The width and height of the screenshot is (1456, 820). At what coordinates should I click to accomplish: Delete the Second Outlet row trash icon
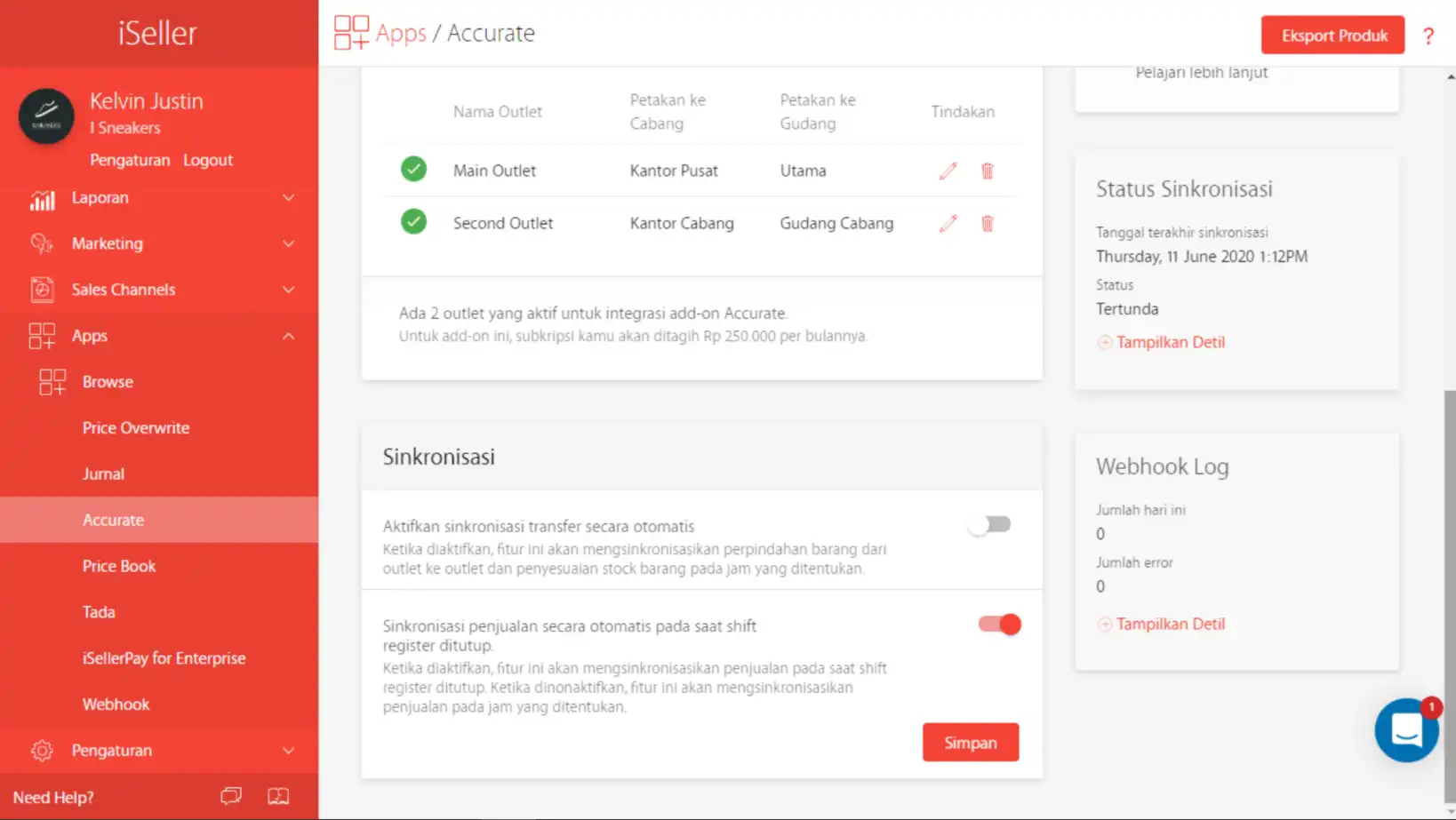coord(987,223)
